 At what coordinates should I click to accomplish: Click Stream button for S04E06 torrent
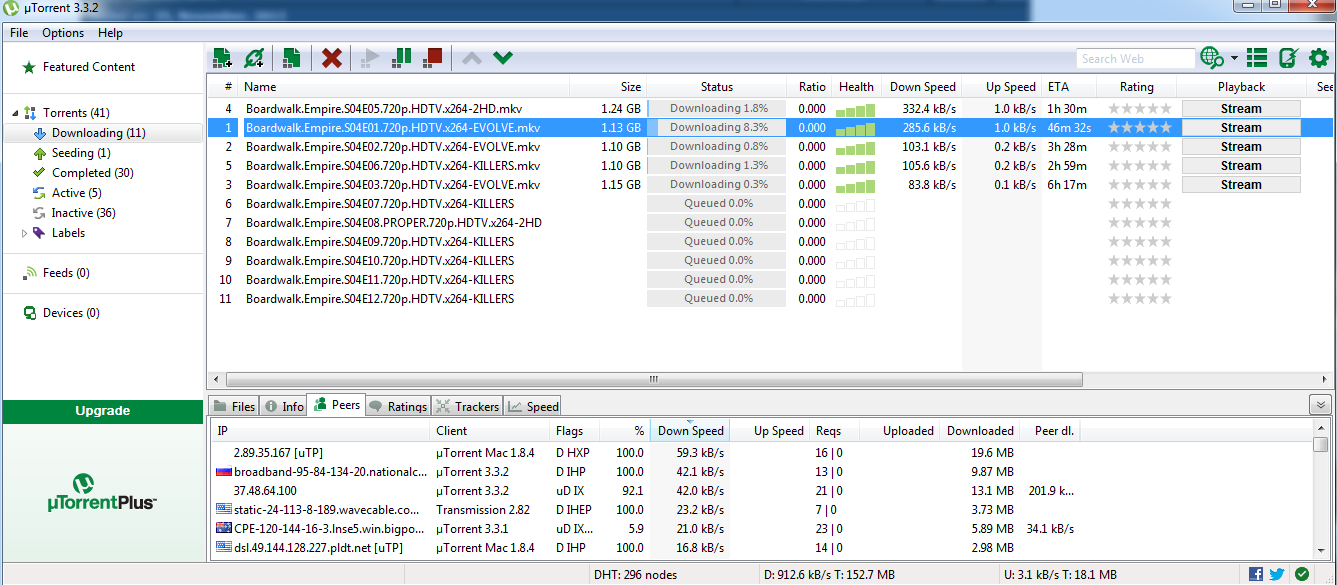point(1241,166)
